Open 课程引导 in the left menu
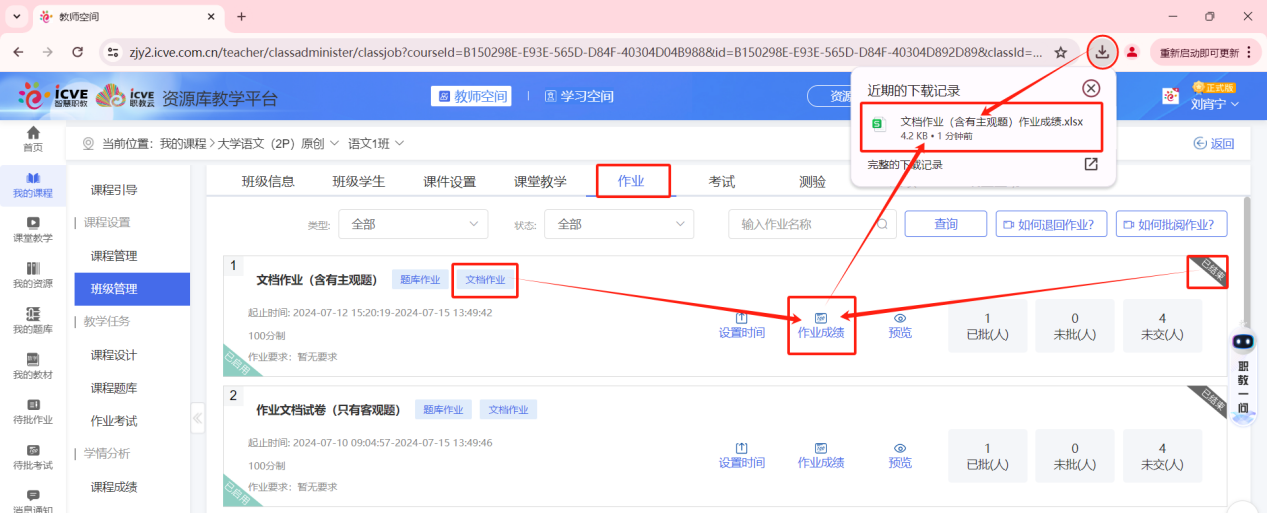Image resolution: width=1267 pixels, height=513 pixels. pos(114,190)
